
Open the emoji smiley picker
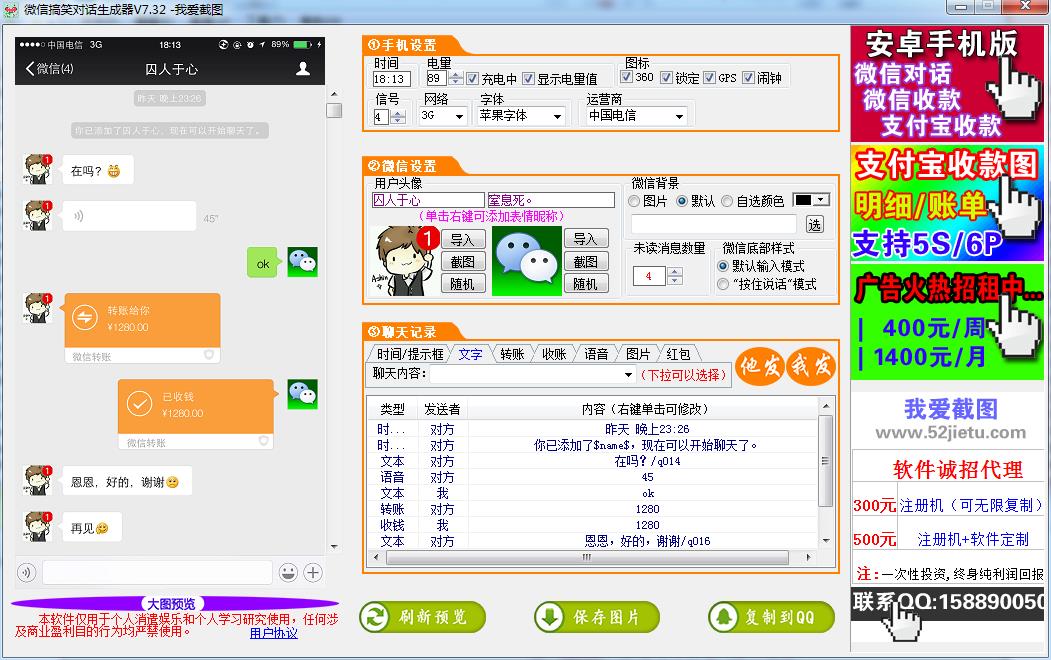(x=288, y=572)
